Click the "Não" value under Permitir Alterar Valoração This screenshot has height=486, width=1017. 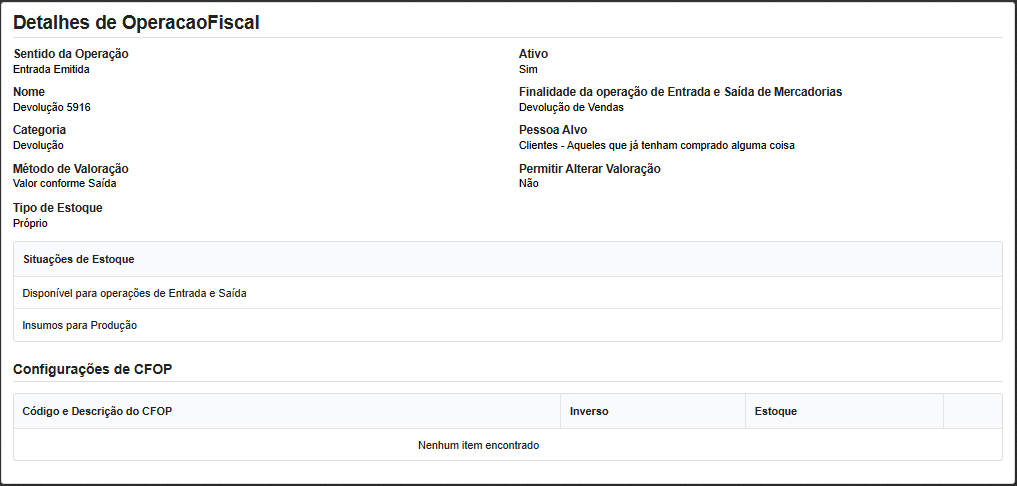tap(528, 184)
